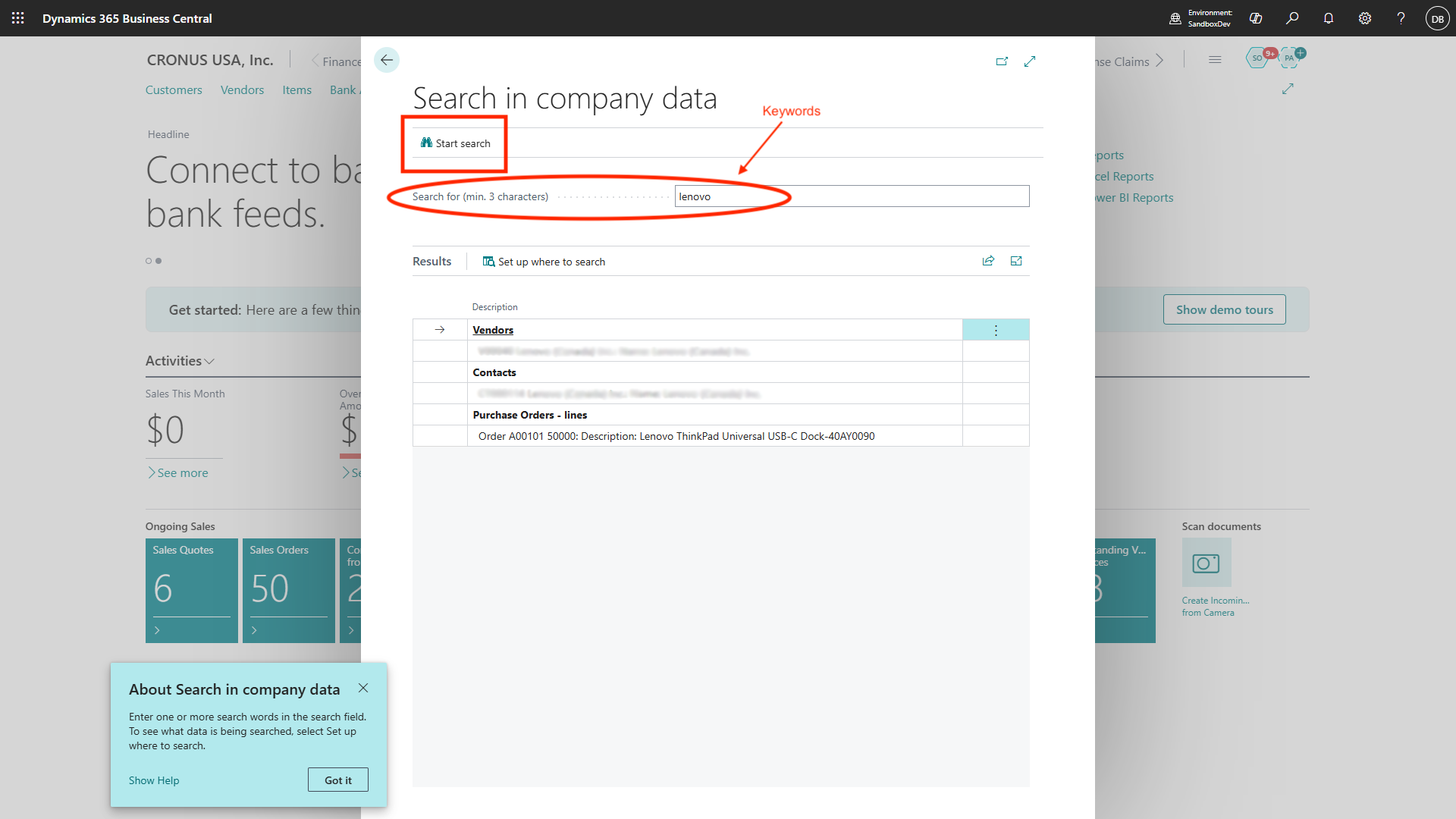Click the magnifier search icon in header
The height and width of the screenshot is (819, 1456).
(x=1292, y=18)
